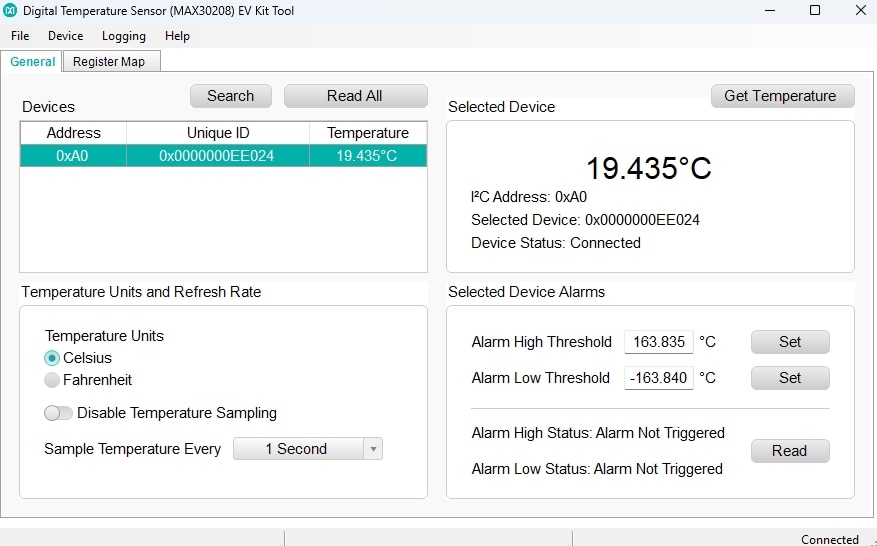Select the Celsius radio button
Screen dimensions: 877x546
(x=52, y=358)
